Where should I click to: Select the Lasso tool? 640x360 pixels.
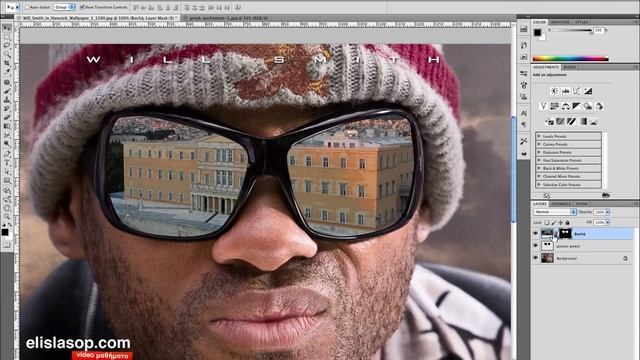coord(7,45)
